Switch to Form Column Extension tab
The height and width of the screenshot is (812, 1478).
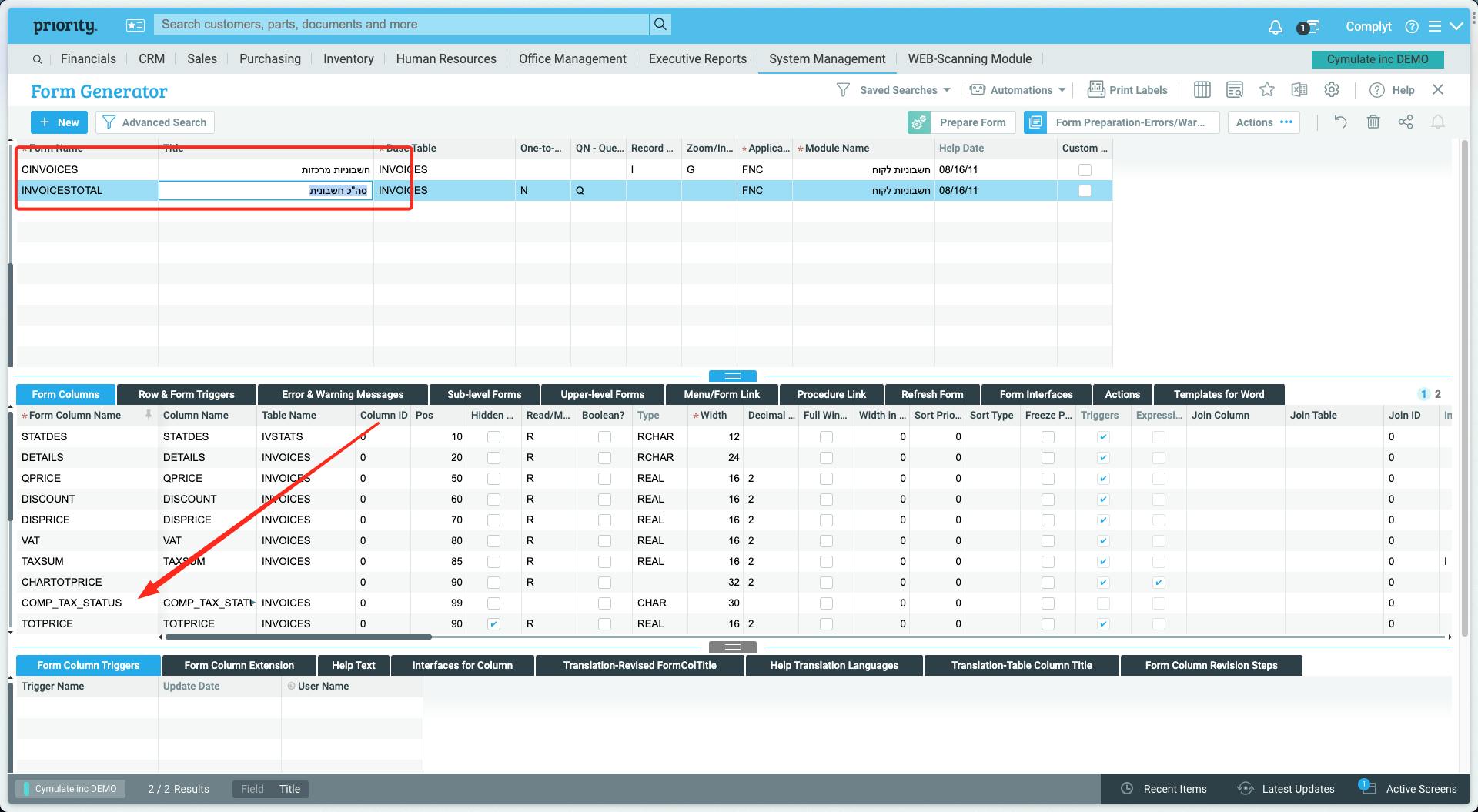(239, 665)
